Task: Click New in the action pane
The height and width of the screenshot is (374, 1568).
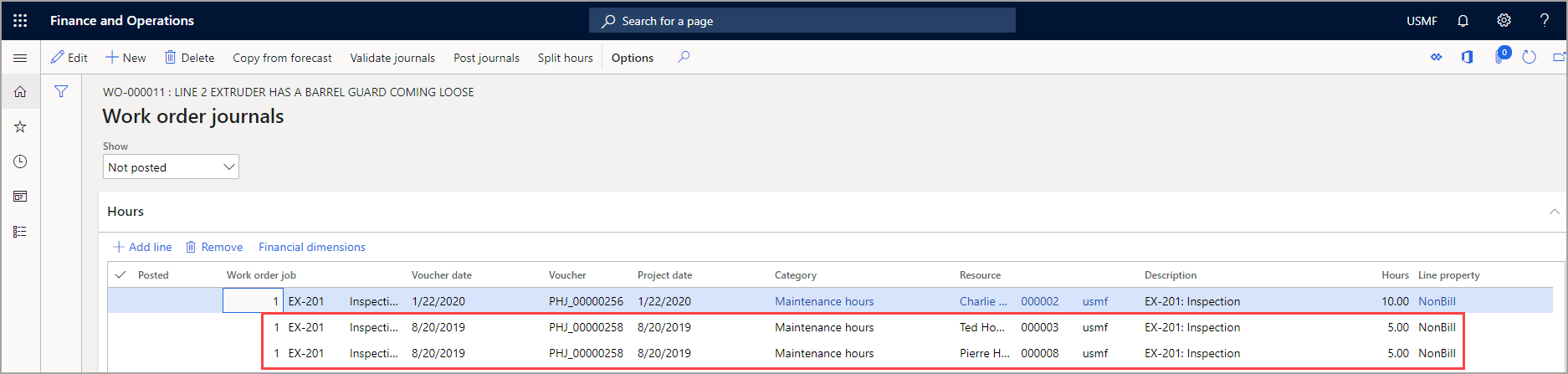Action: tap(126, 58)
